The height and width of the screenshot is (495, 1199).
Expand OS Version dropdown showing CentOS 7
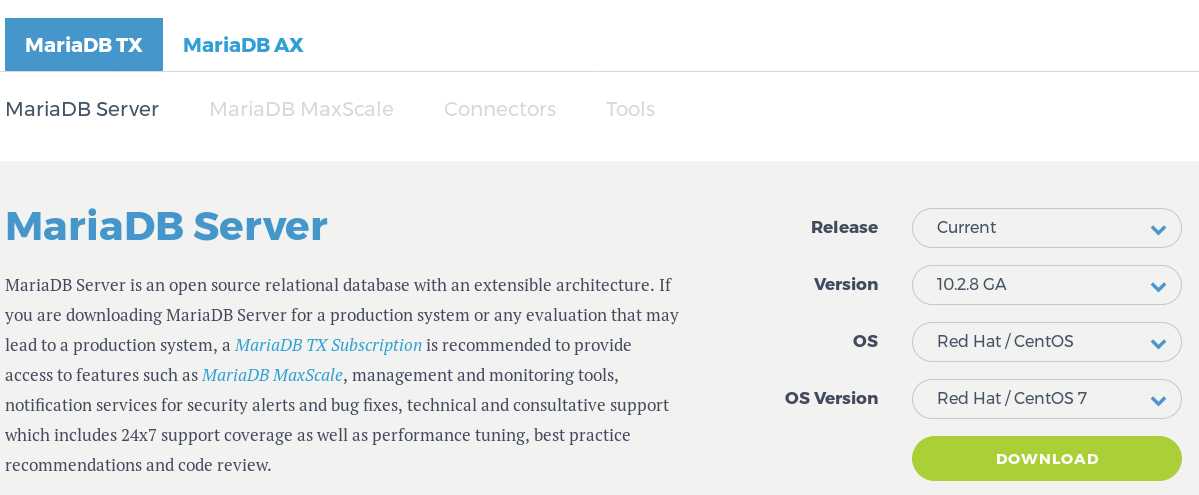click(x=1046, y=399)
